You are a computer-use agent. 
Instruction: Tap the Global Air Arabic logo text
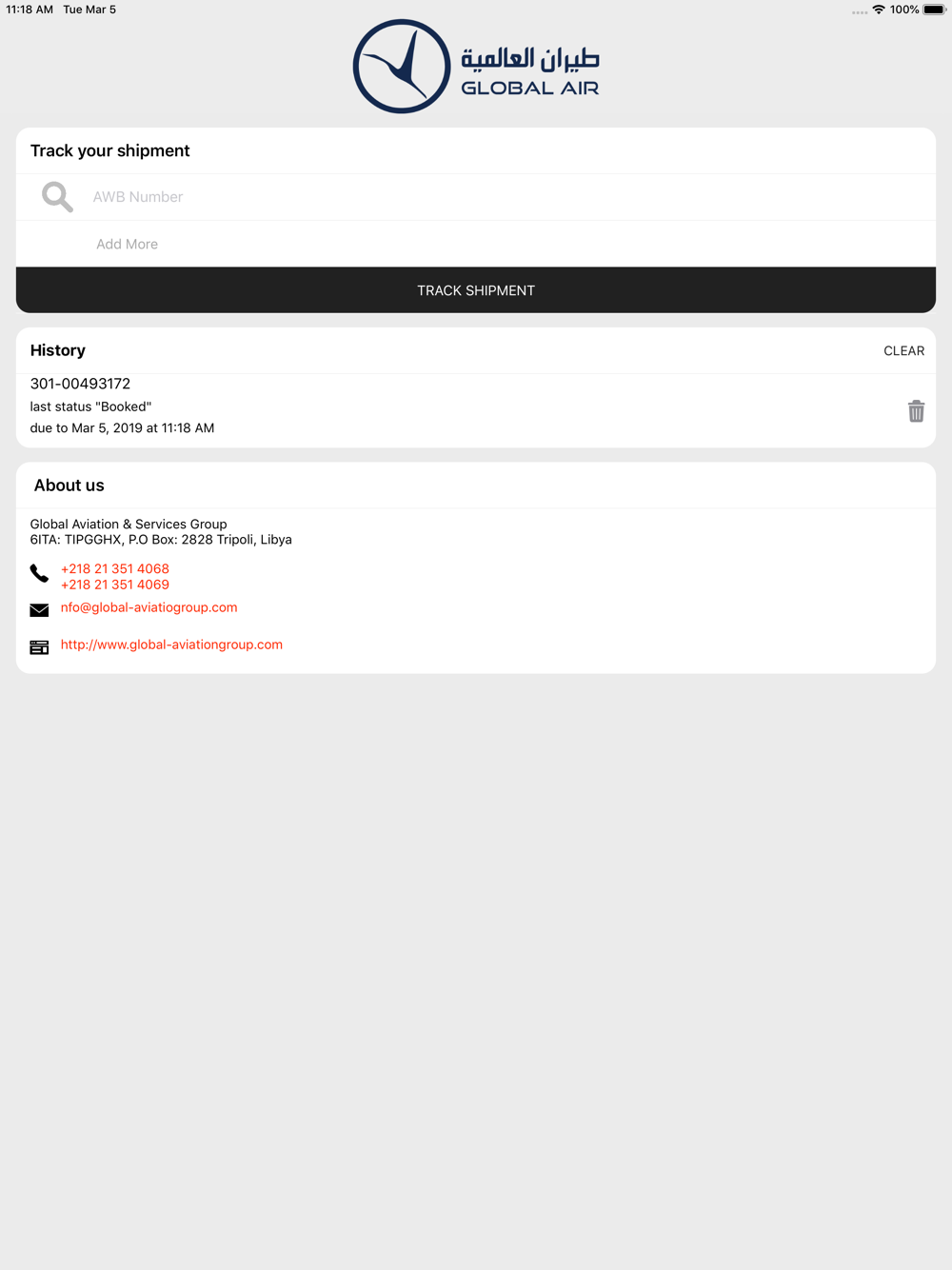pos(530,58)
